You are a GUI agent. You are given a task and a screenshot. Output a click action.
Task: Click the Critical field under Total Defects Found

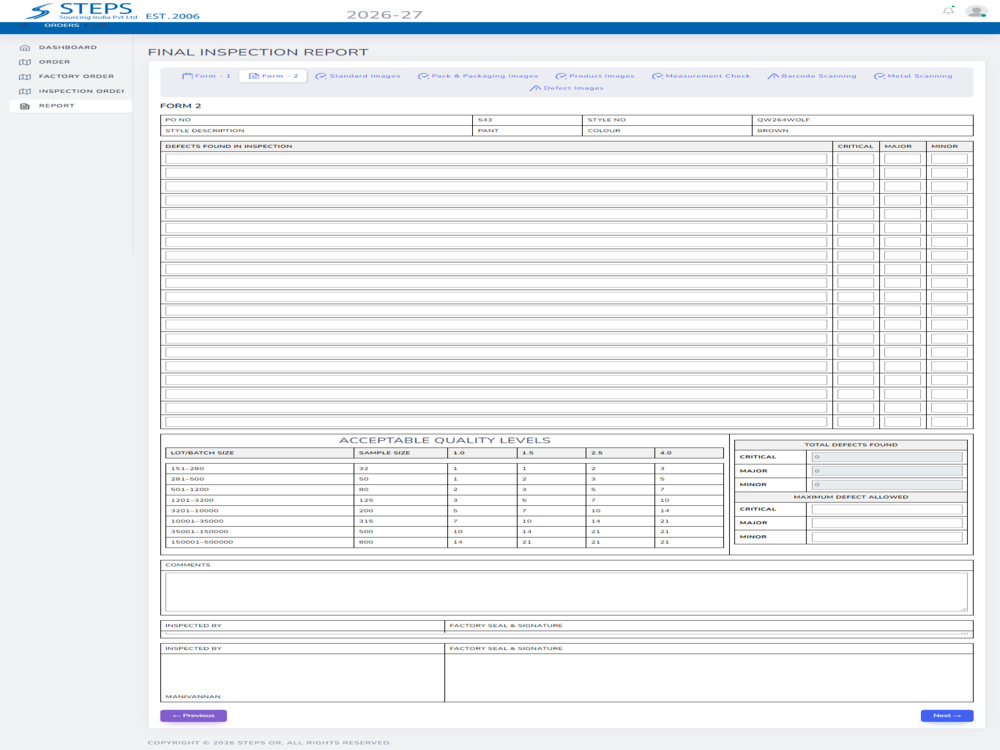coord(887,457)
